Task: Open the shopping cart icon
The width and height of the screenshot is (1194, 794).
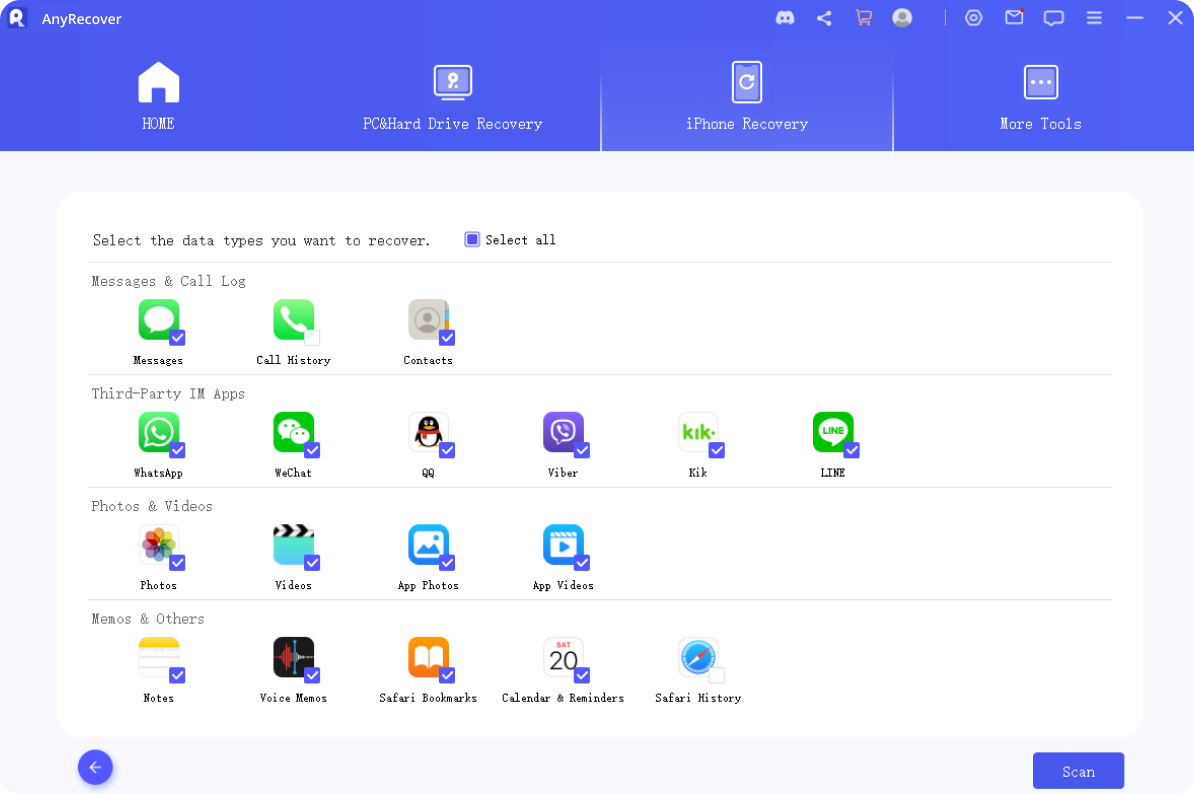Action: coord(863,18)
